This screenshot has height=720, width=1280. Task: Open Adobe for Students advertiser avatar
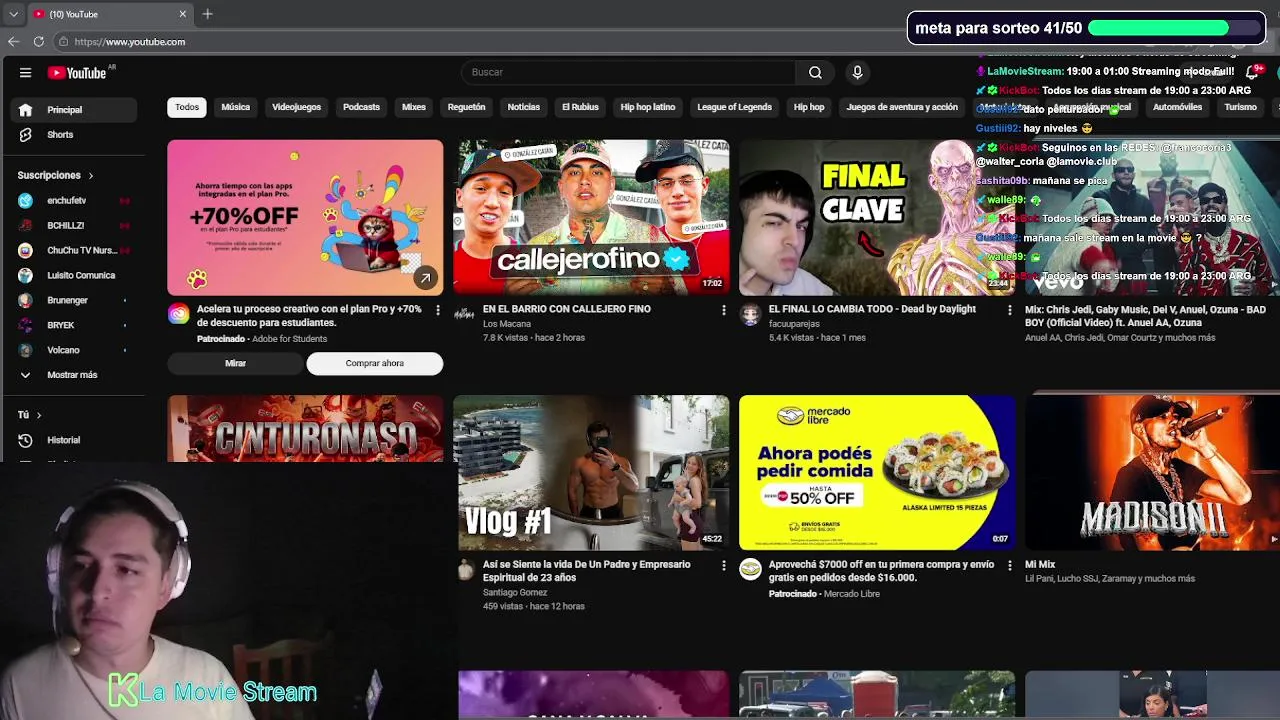178,314
